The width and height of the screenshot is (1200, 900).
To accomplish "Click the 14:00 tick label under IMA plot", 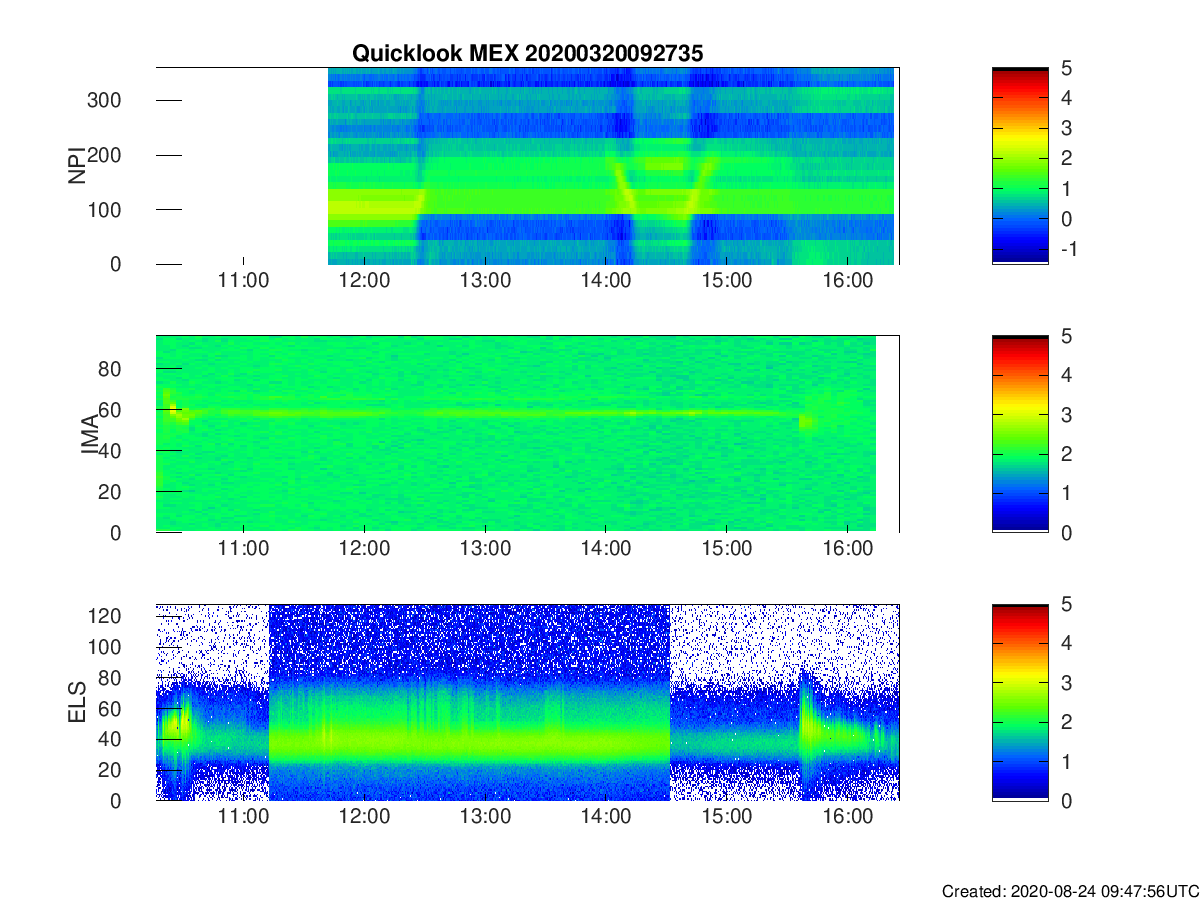I will 606,549.
